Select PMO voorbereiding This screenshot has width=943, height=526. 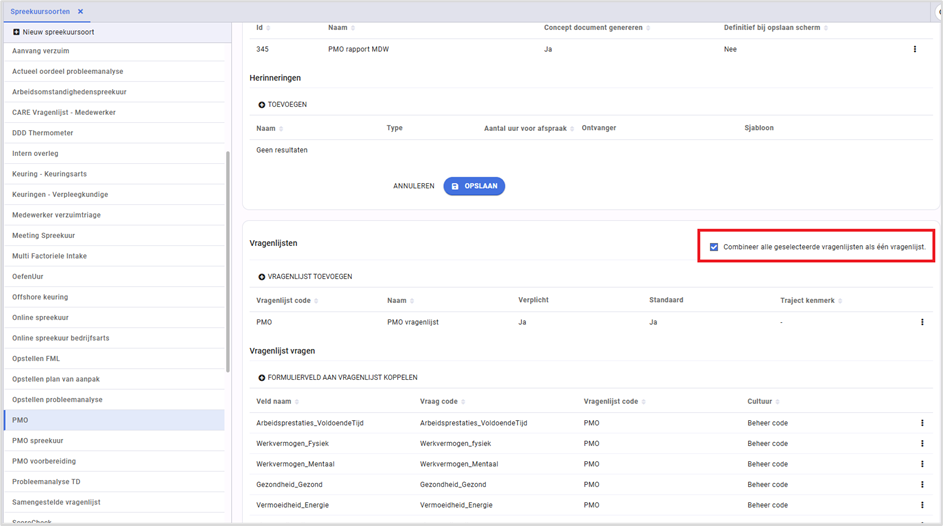click(114, 461)
